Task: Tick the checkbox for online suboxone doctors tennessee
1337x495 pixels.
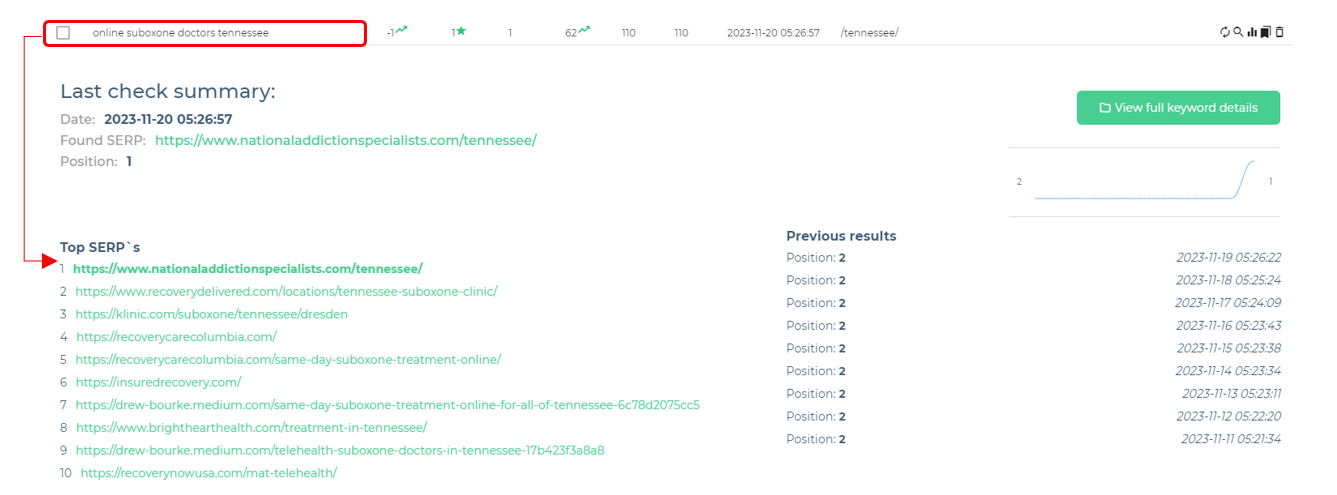Action: [x=63, y=33]
